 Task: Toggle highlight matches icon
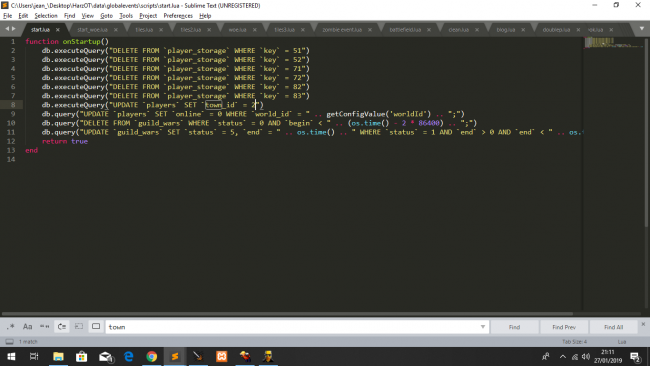(x=96, y=327)
